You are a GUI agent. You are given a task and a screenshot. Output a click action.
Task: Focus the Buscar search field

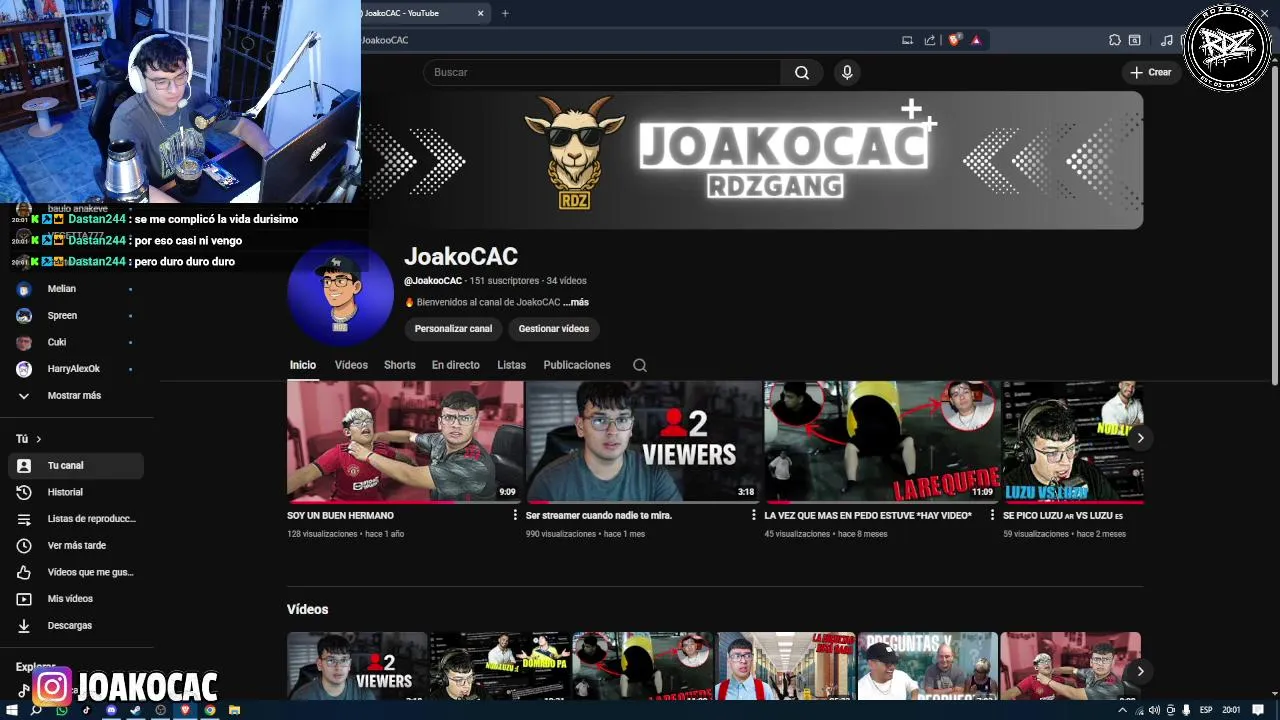[x=602, y=72]
